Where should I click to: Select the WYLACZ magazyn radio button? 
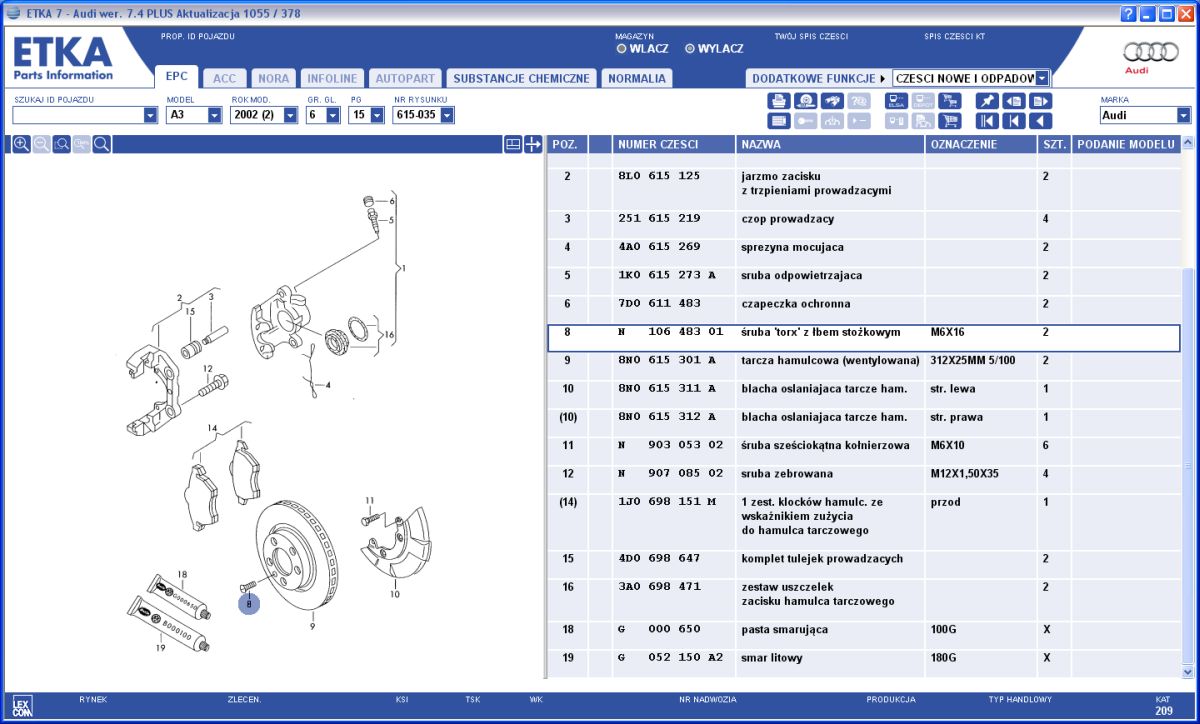[690, 48]
